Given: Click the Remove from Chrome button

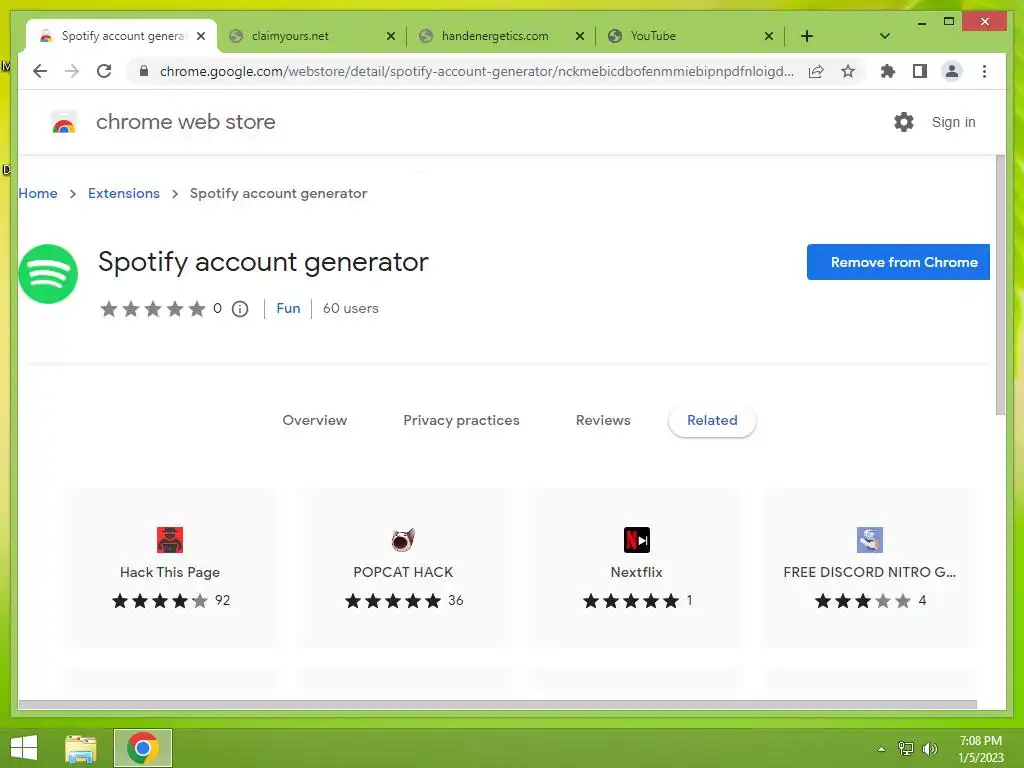Looking at the screenshot, I should tap(898, 262).
